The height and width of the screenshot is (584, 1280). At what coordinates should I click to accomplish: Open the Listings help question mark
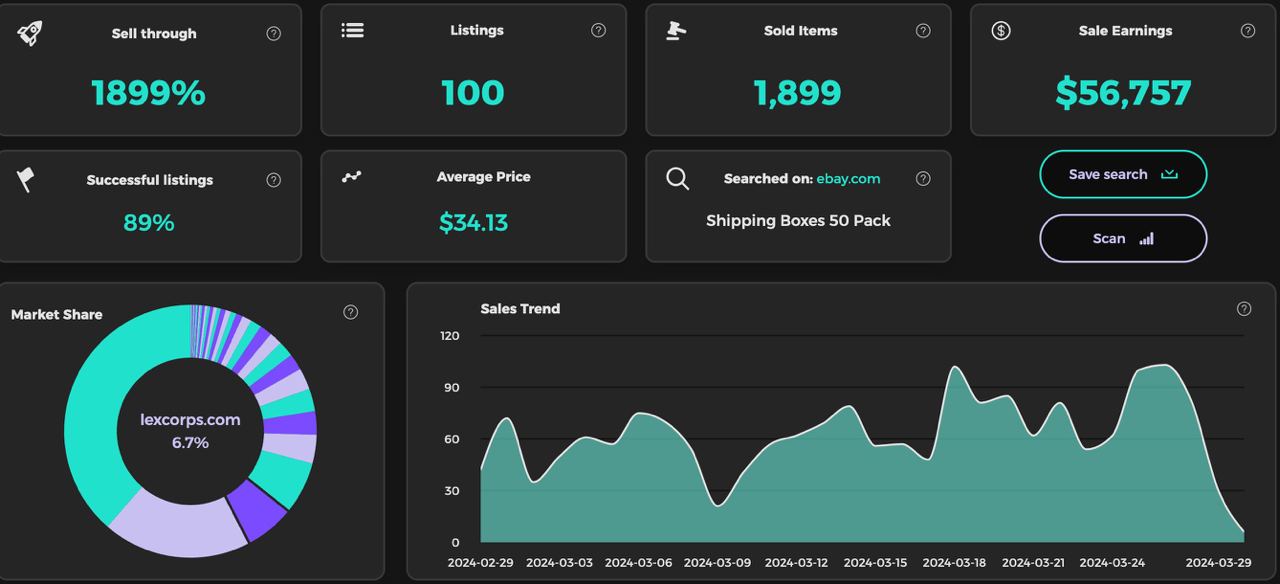click(598, 30)
